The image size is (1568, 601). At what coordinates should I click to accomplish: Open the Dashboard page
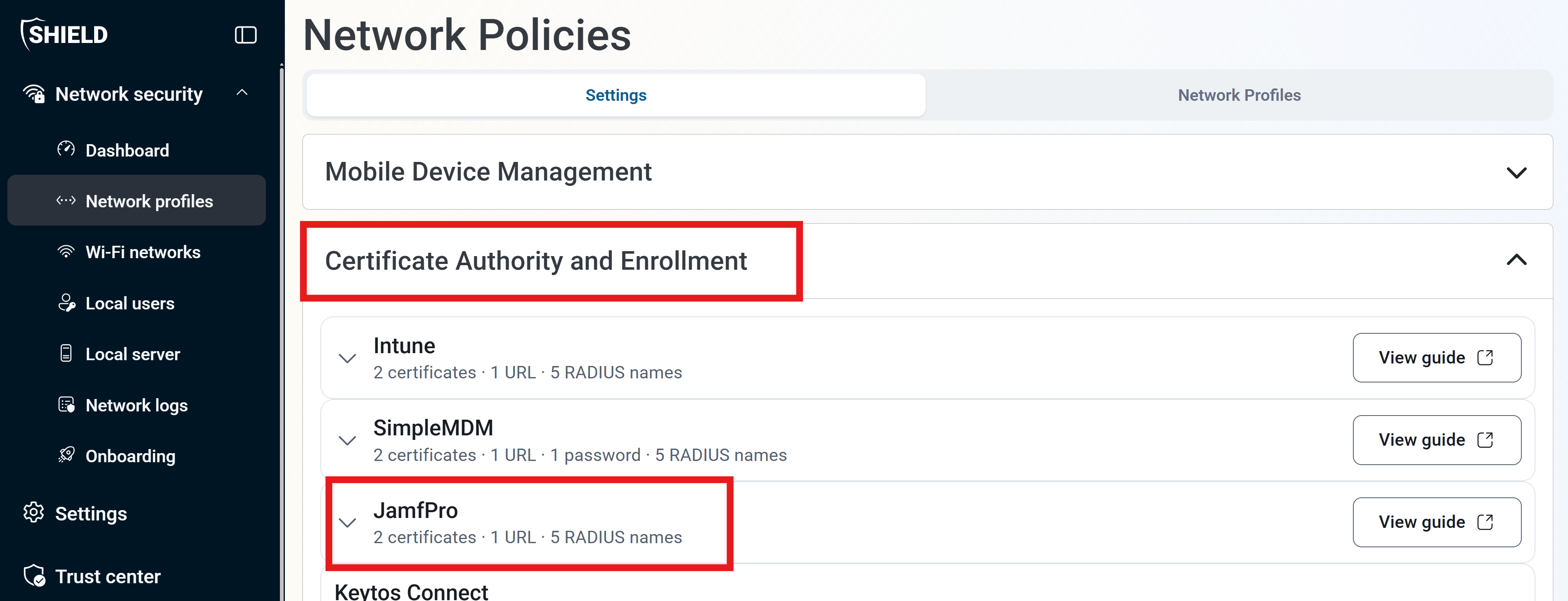click(x=127, y=150)
